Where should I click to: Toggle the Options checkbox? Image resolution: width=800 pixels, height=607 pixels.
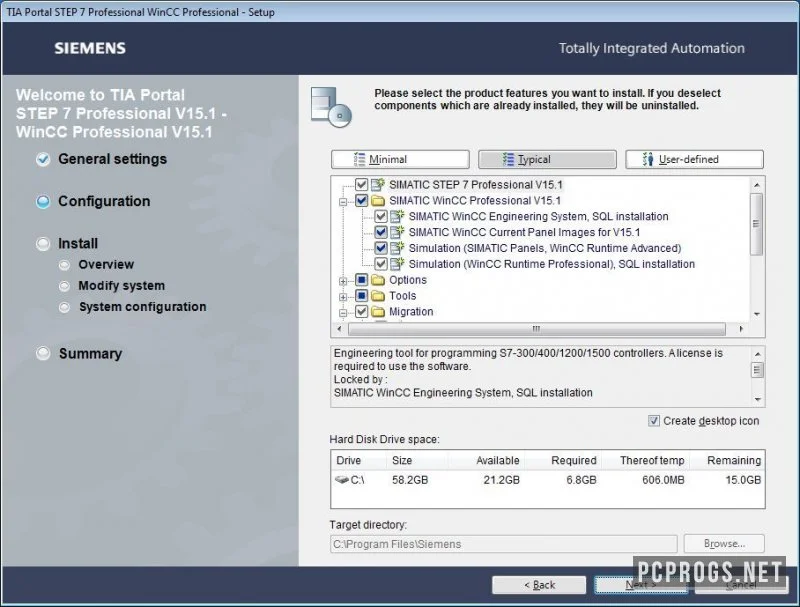tap(361, 280)
